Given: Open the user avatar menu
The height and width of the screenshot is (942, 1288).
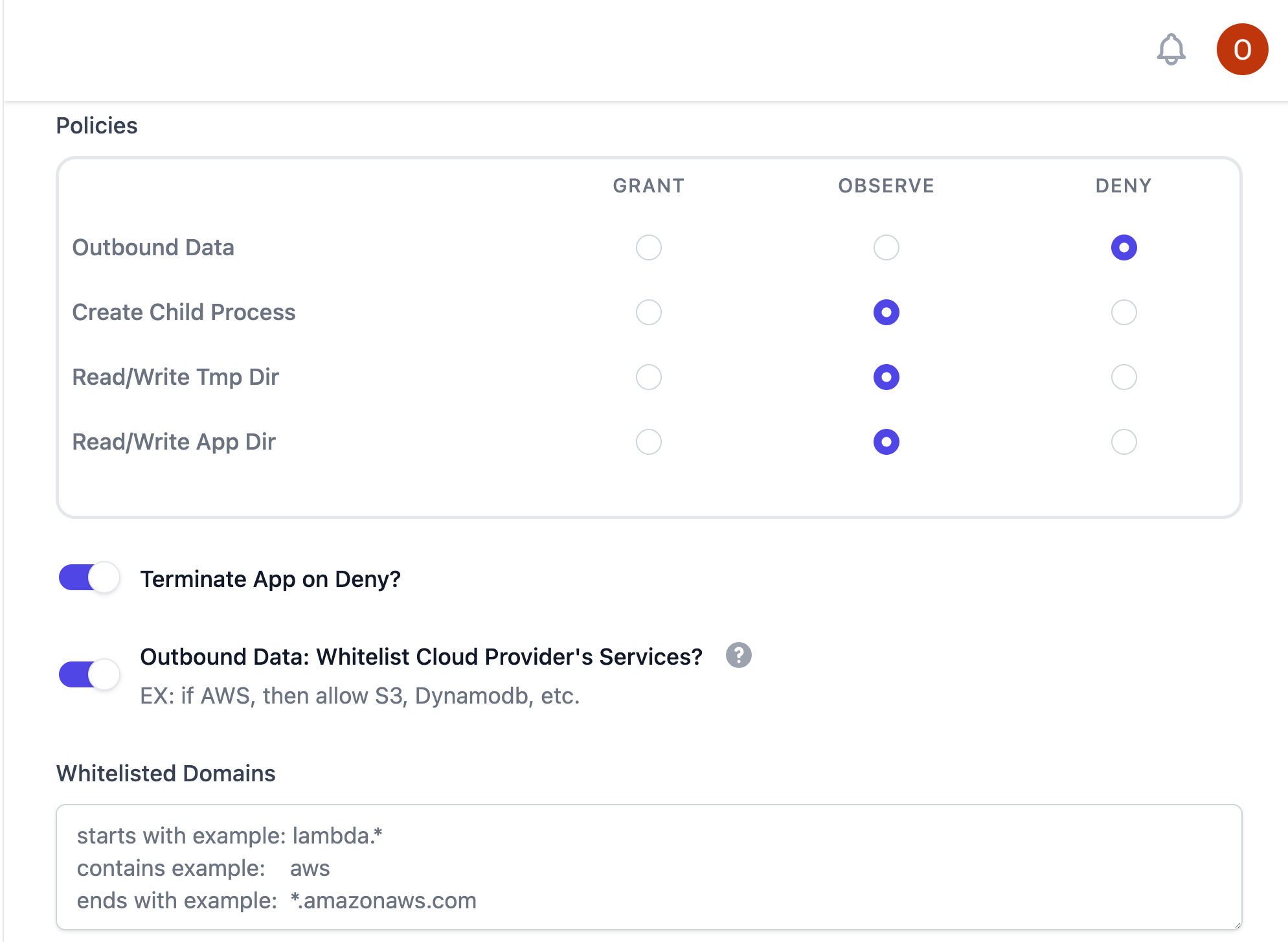Looking at the screenshot, I should (x=1241, y=49).
